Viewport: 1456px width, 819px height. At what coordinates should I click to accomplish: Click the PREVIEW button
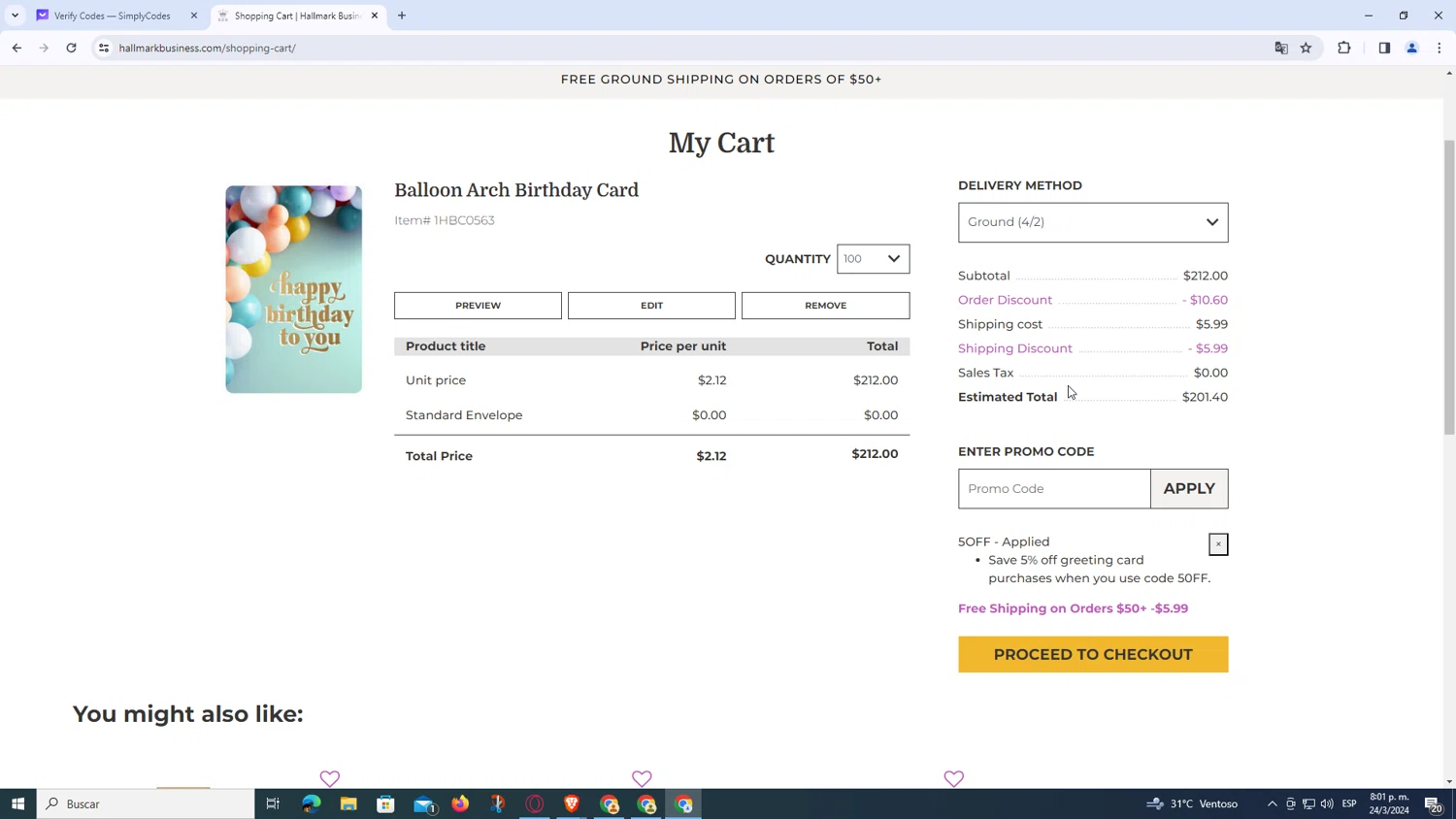coord(478,306)
